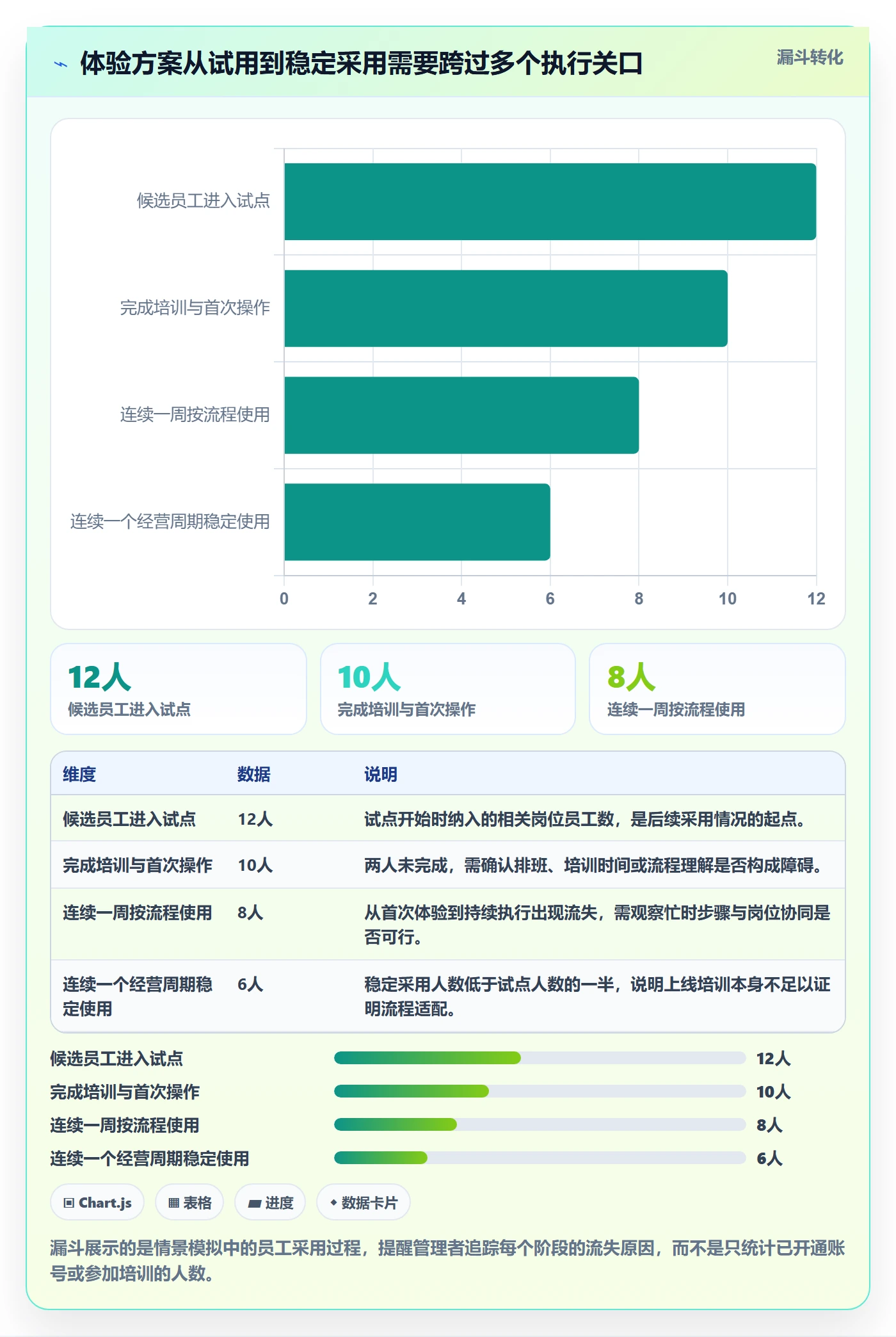Open the 10人 data card

(448, 689)
